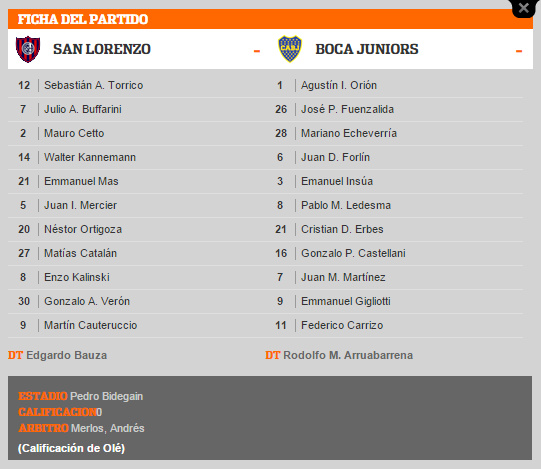This screenshot has width=541, height=469.
Task: Select coach Rodolfo M. Arruabarrena
Action: point(348,355)
